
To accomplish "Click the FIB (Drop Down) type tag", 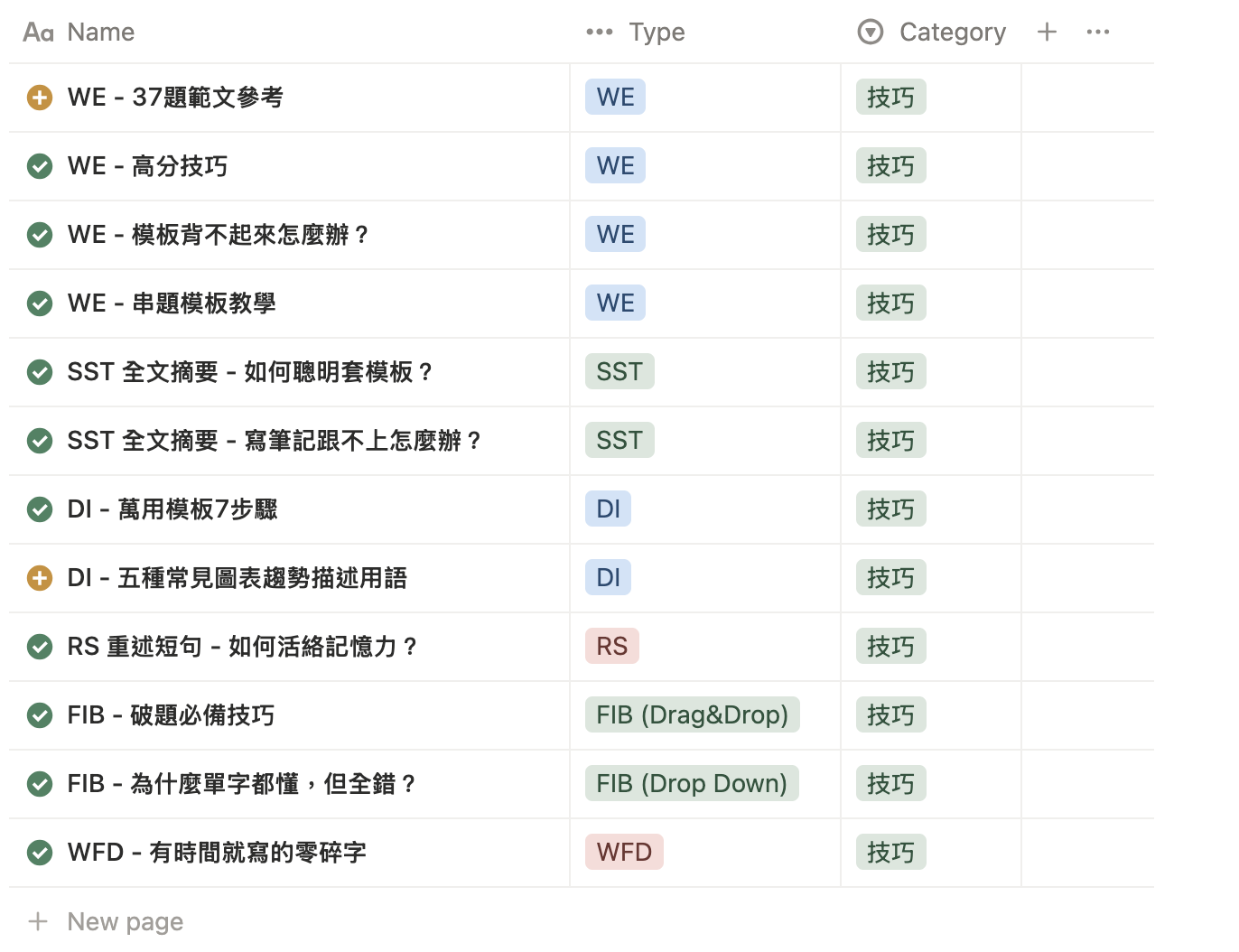I will tap(692, 784).
